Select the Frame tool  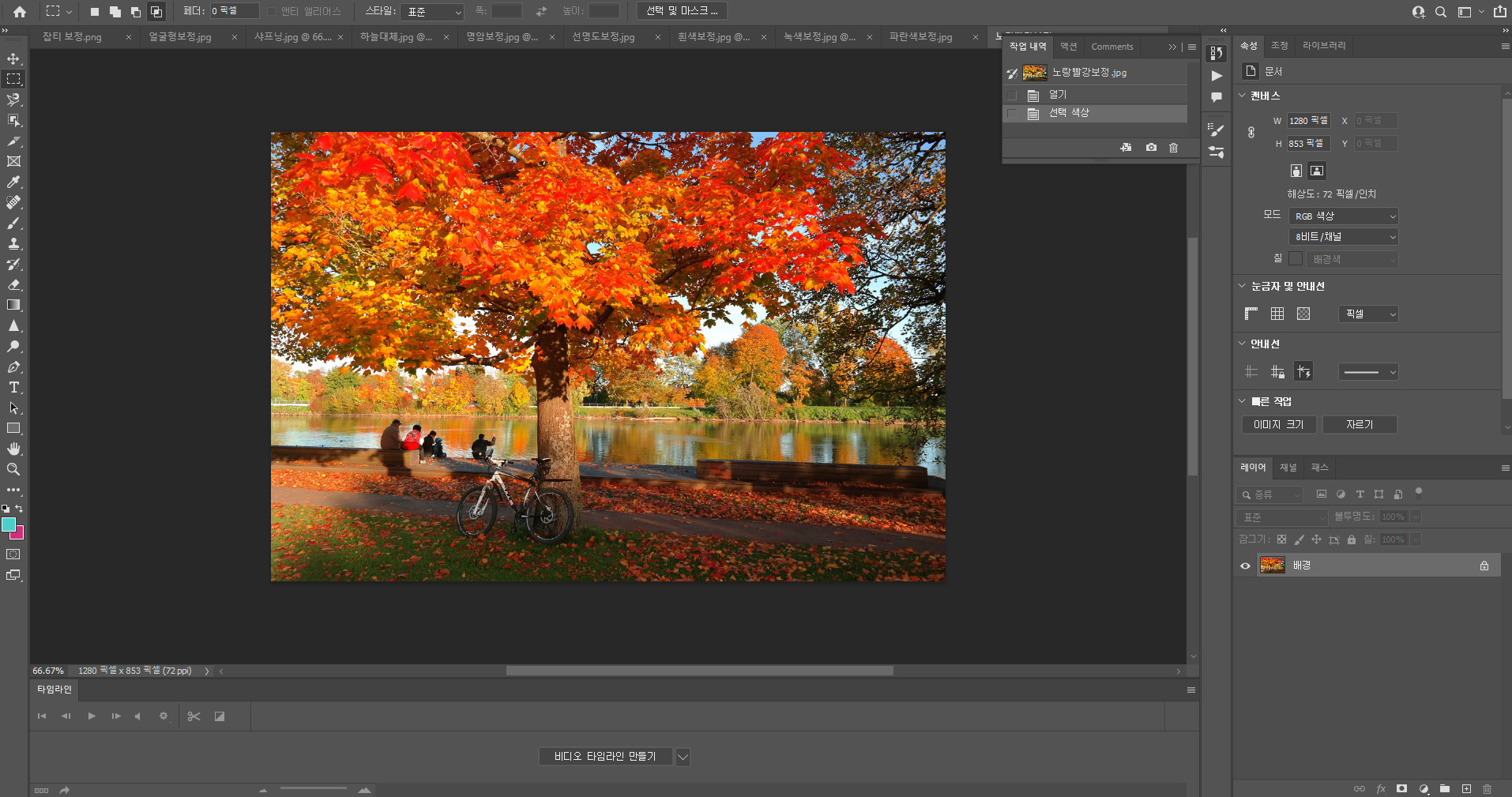[x=13, y=161]
